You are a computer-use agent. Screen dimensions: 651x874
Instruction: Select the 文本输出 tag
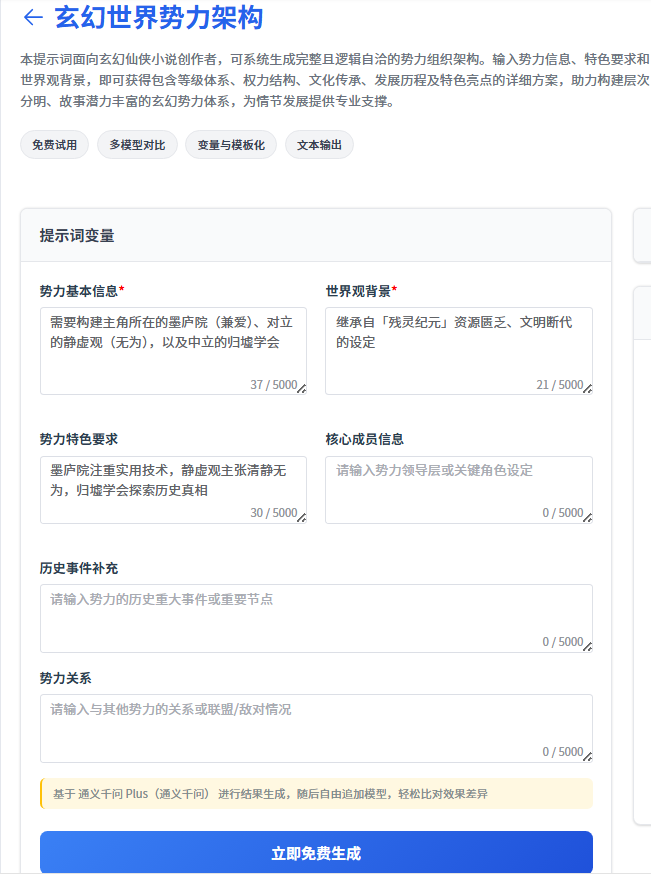[x=319, y=145]
